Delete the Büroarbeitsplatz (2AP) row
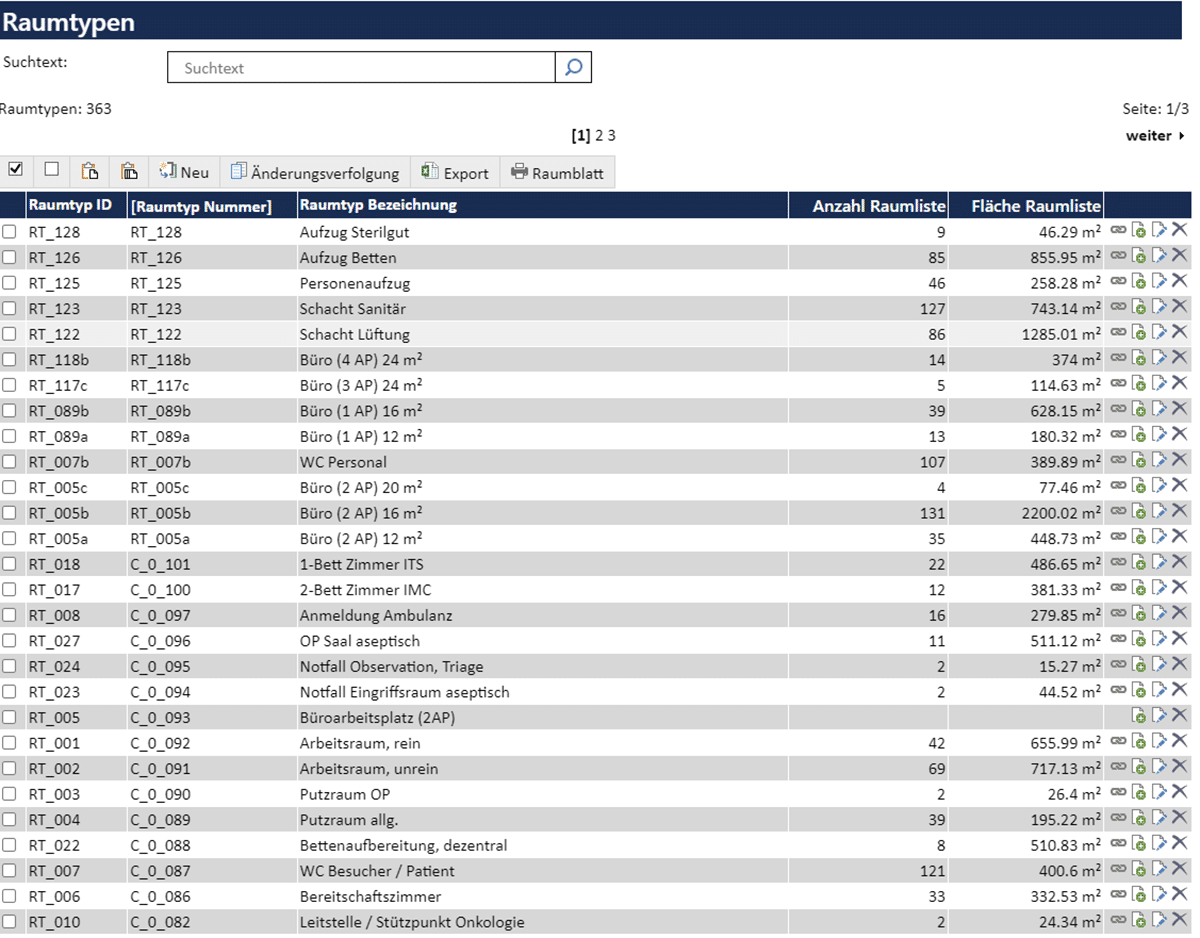 1180,716
